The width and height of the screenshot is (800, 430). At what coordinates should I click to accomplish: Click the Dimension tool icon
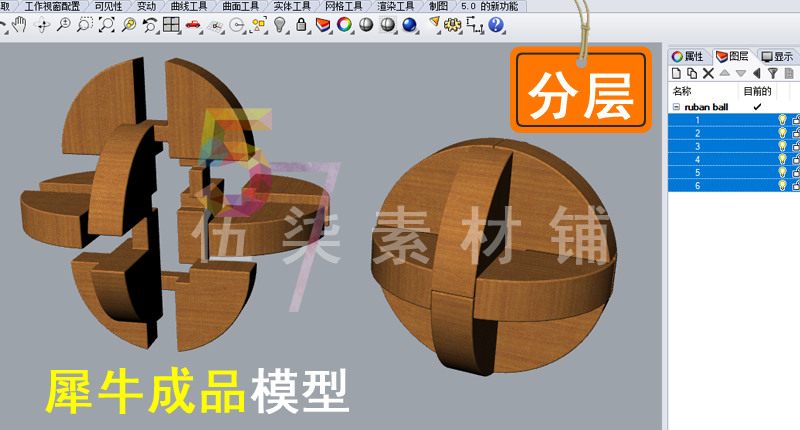[474, 24]
